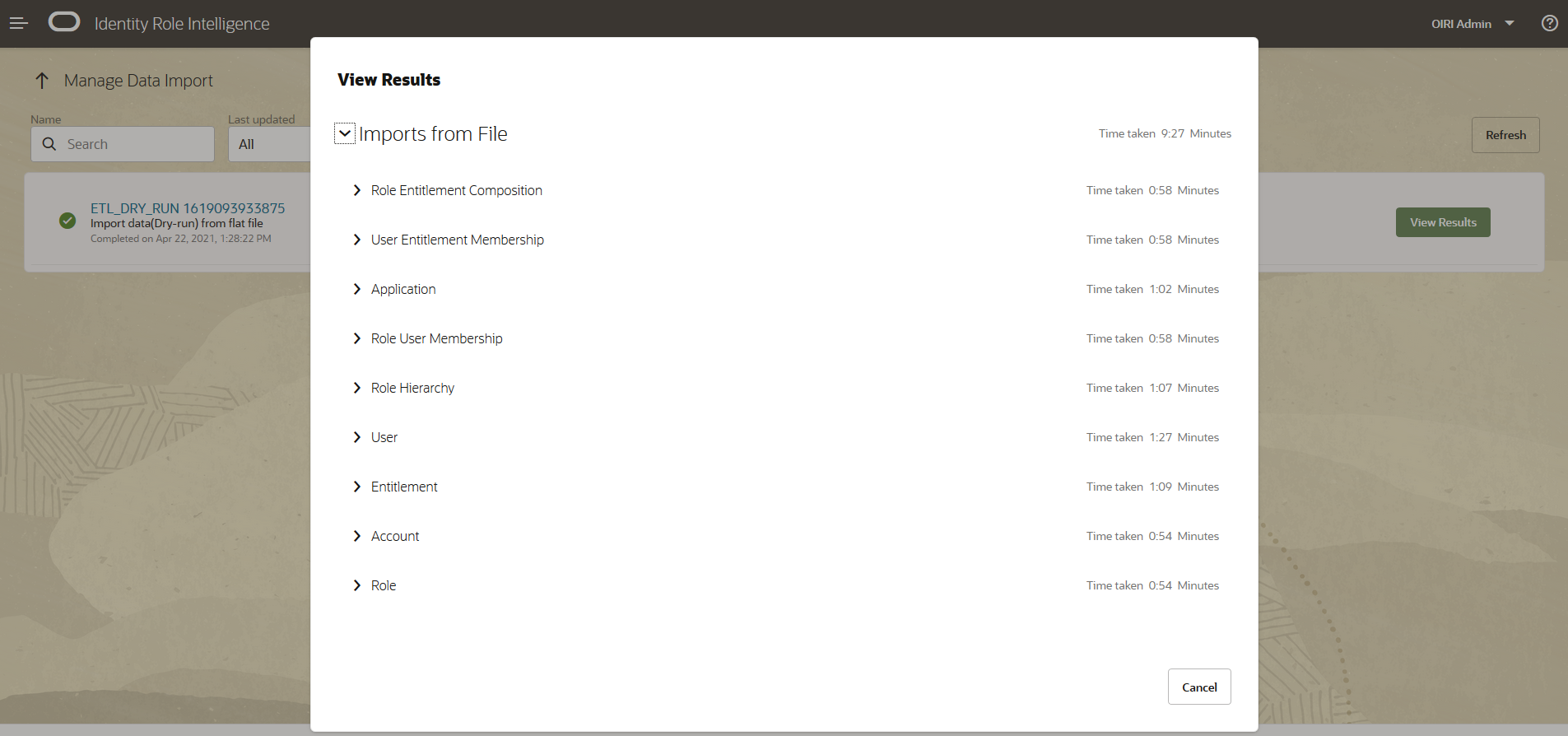Image resolution: width=1568 pixels, height=736 pixels.
Task: Click the Manage Data Import heading
Action: (138, 81)
